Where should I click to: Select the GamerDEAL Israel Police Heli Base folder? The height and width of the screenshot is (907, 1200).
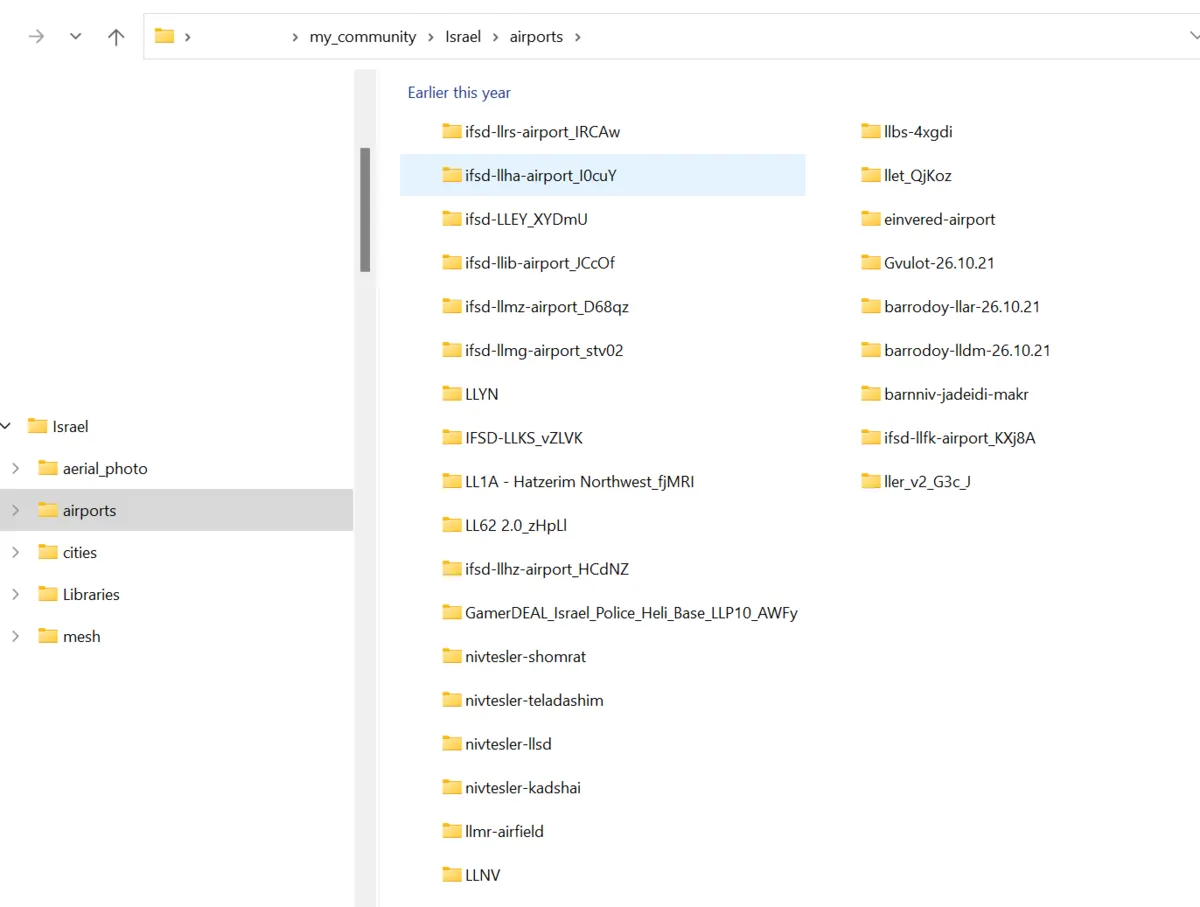(x=630, y=613)
